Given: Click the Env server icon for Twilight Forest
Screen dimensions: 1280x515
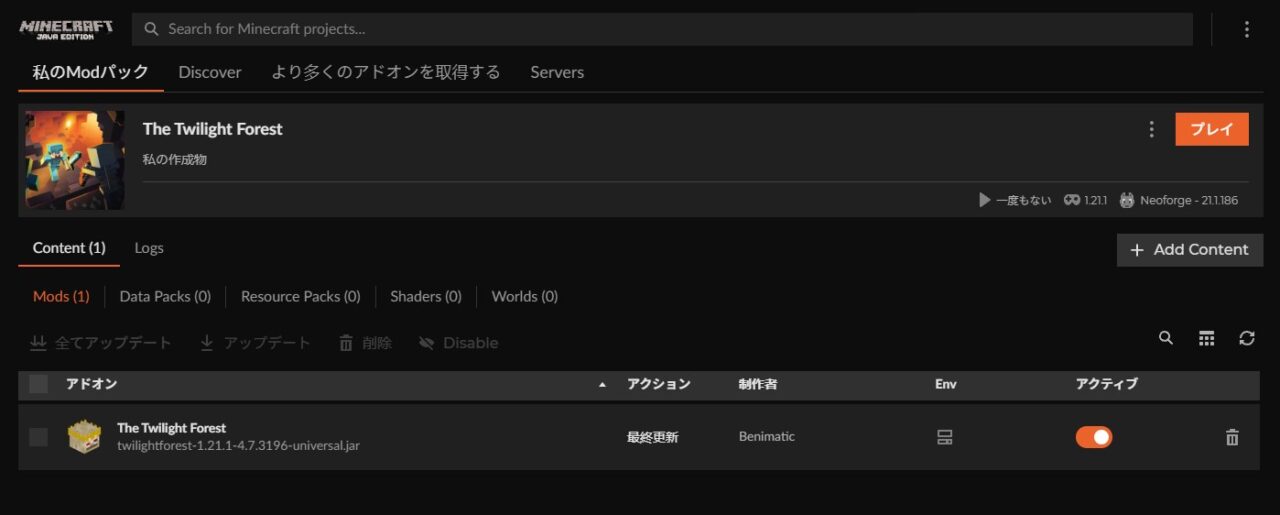Looking at the screenshot, I should (x=944, y=437).
